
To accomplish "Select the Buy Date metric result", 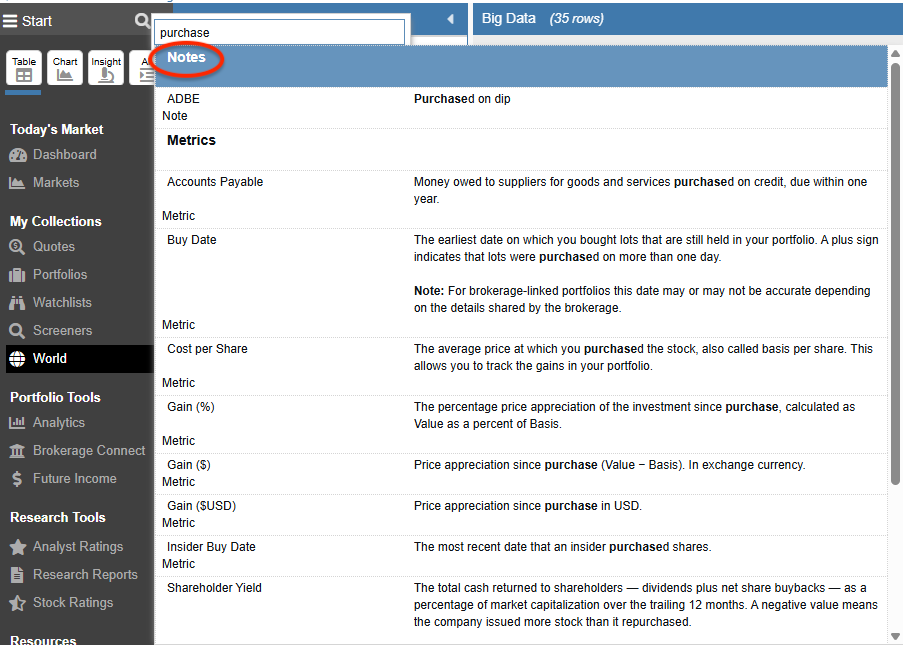I will (521, 283).
